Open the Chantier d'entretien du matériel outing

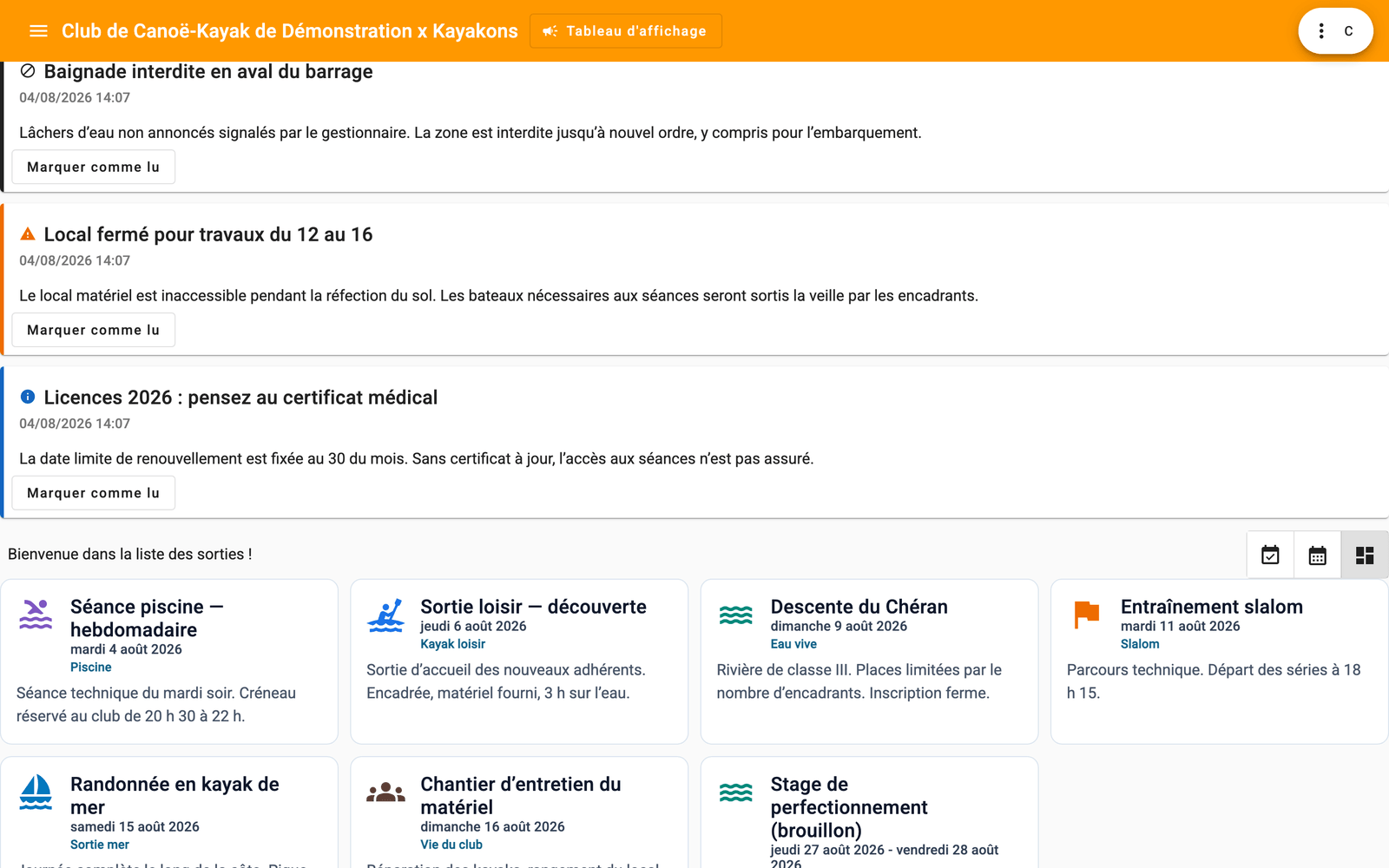coord(519,812)
